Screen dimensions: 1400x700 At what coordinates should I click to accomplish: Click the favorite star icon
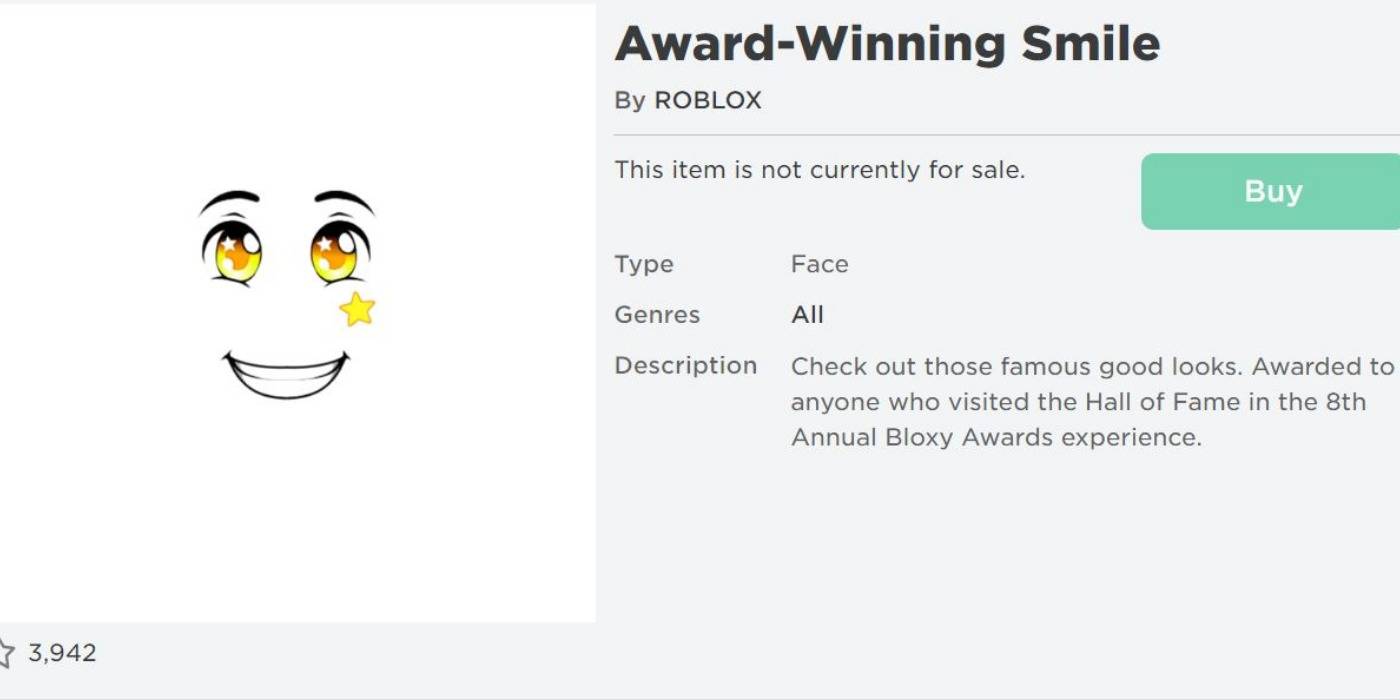pos(6,654)
